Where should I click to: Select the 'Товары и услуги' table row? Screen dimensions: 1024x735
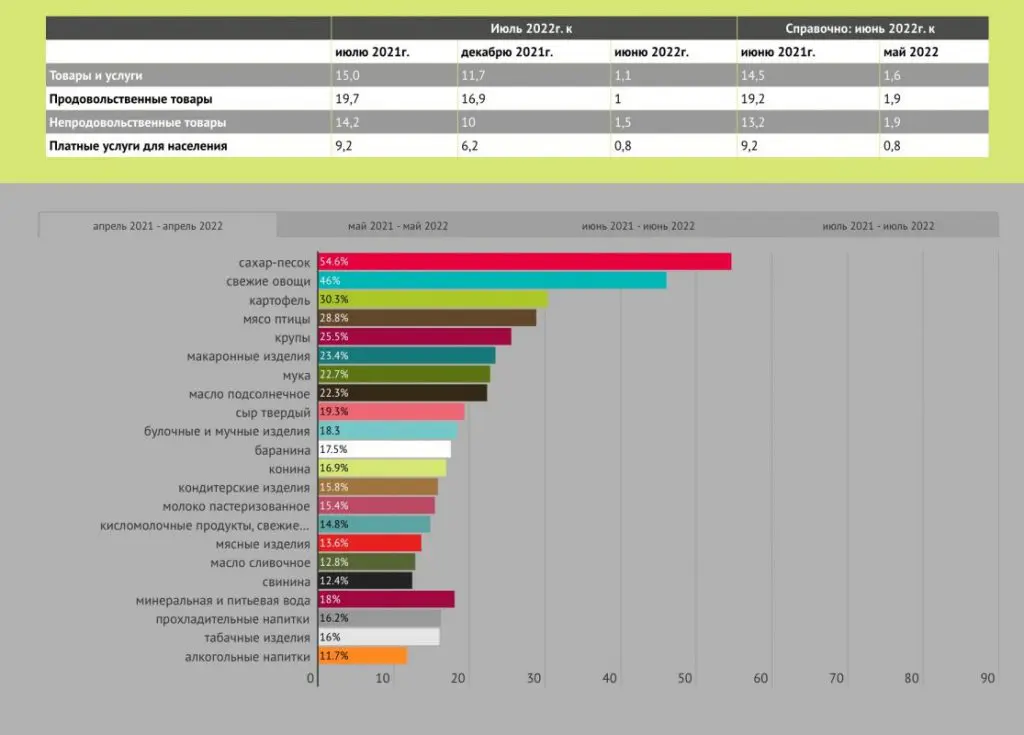click(88, 74)
